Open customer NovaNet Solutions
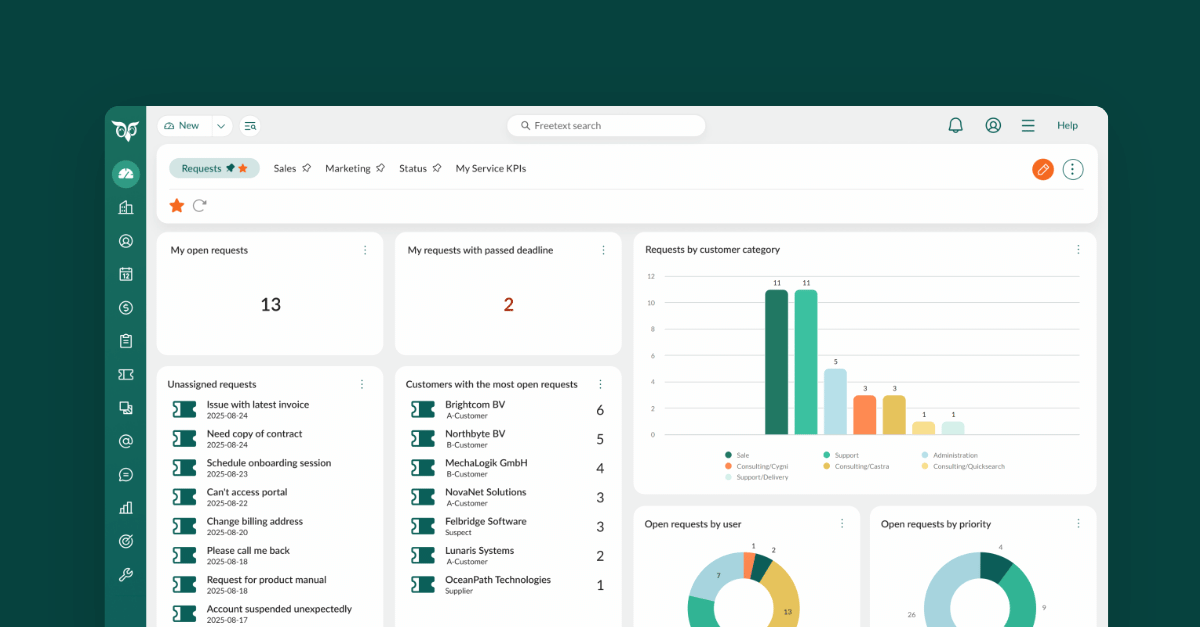This screenshot has height=627, width=1200. 485,492
